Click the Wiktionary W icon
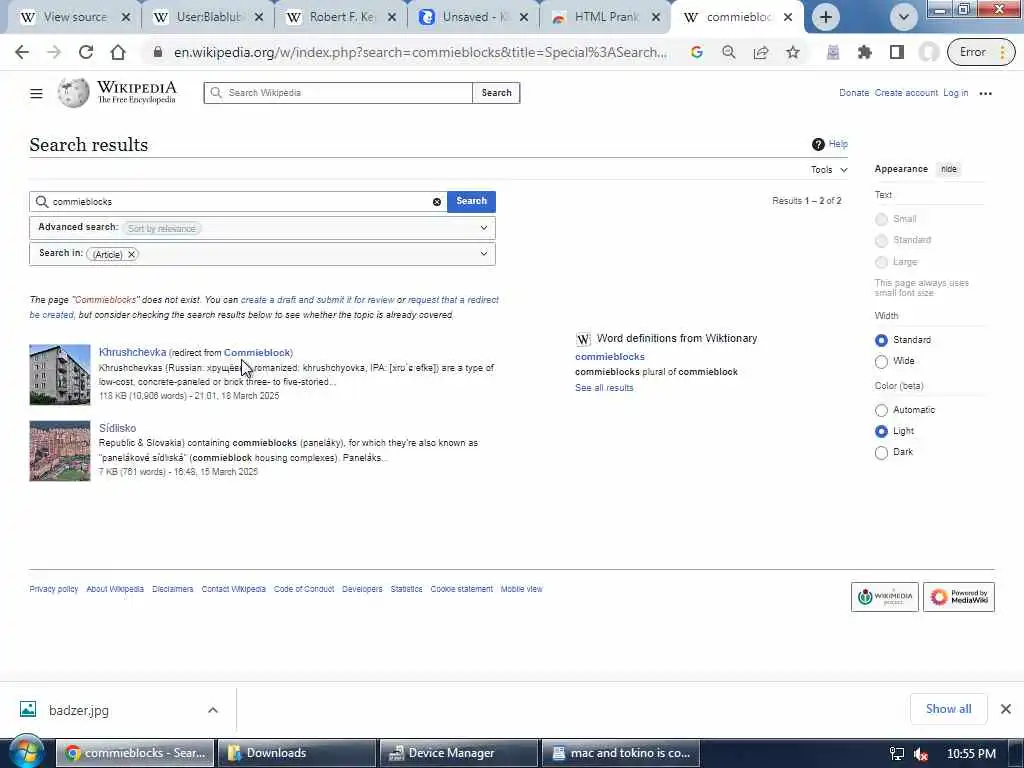The image size is (1024, 768). (x=583, y=339)
